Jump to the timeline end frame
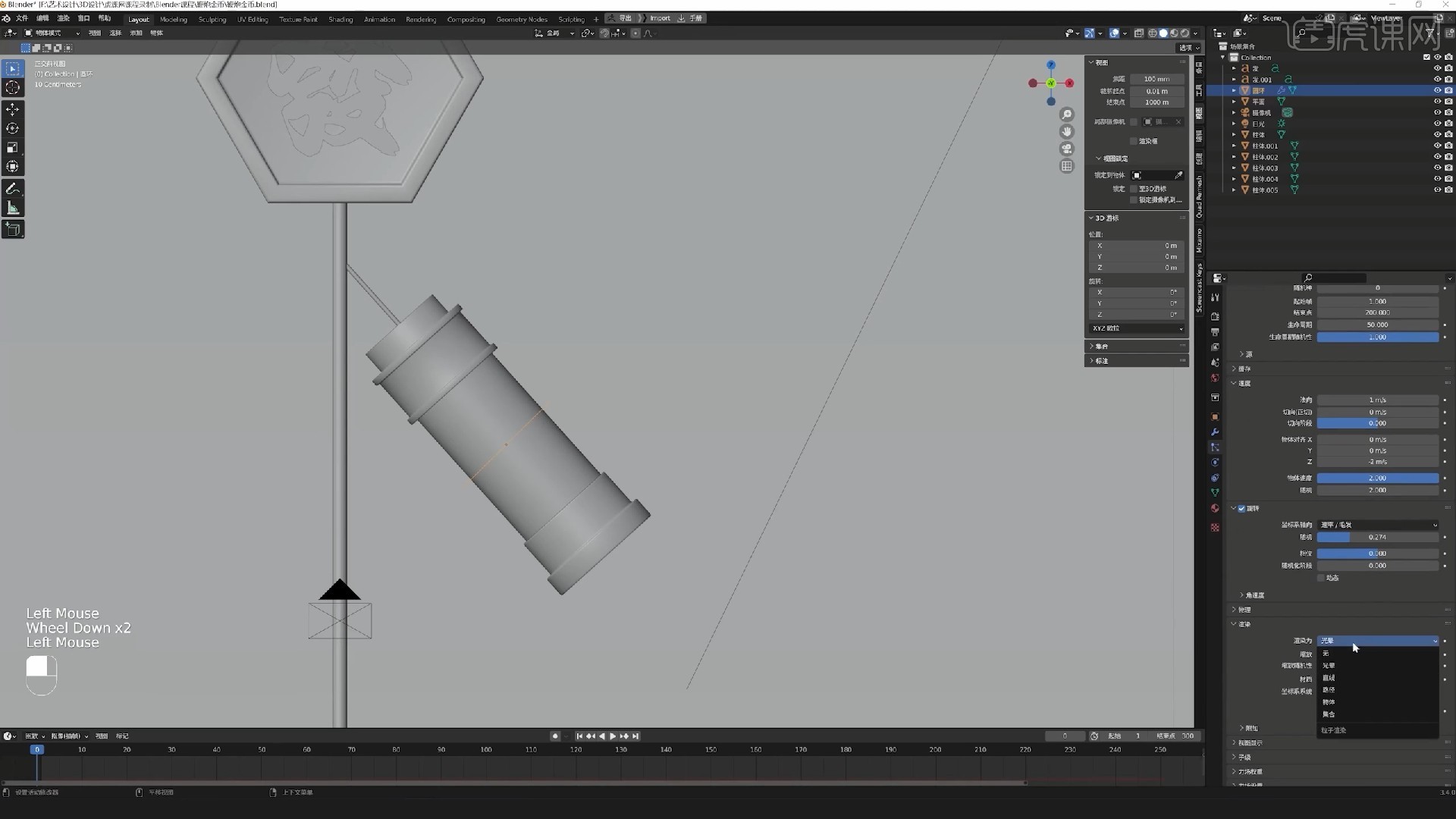 pyautogui.click(x=635, y=736)
